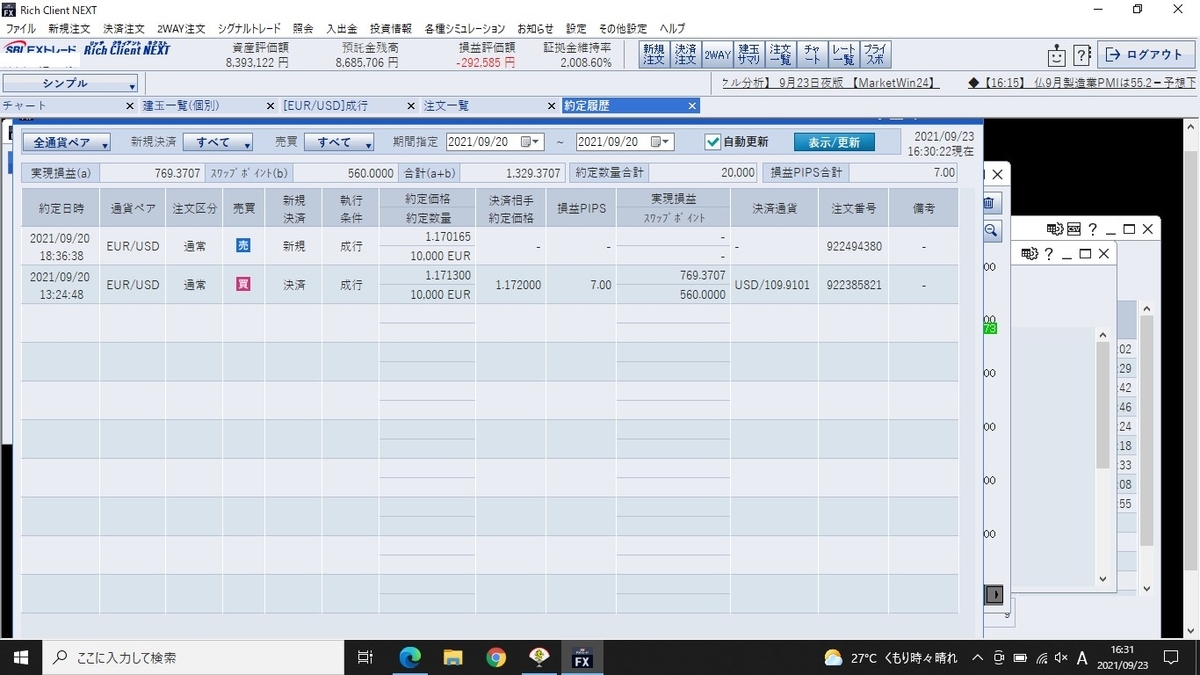Click the blue 売 badge in first row

[243, 245]
